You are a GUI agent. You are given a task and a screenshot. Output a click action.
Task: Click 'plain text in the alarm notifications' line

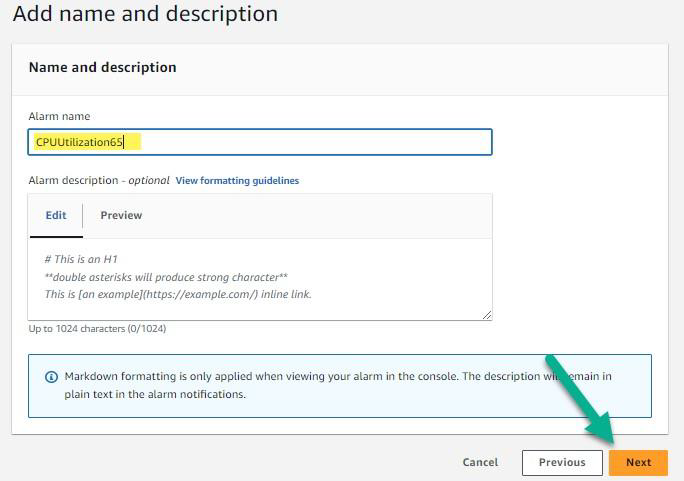click(x=155, y=394)
